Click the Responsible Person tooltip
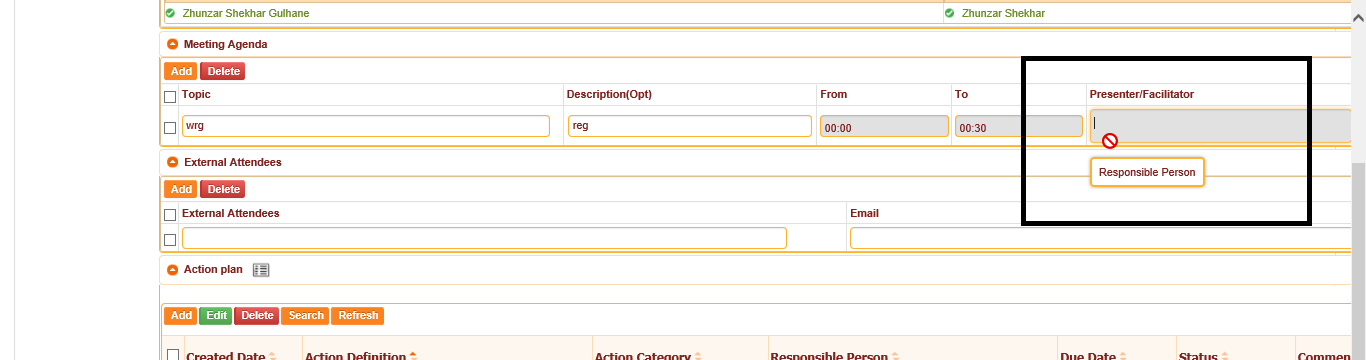 click(1147, 172)
